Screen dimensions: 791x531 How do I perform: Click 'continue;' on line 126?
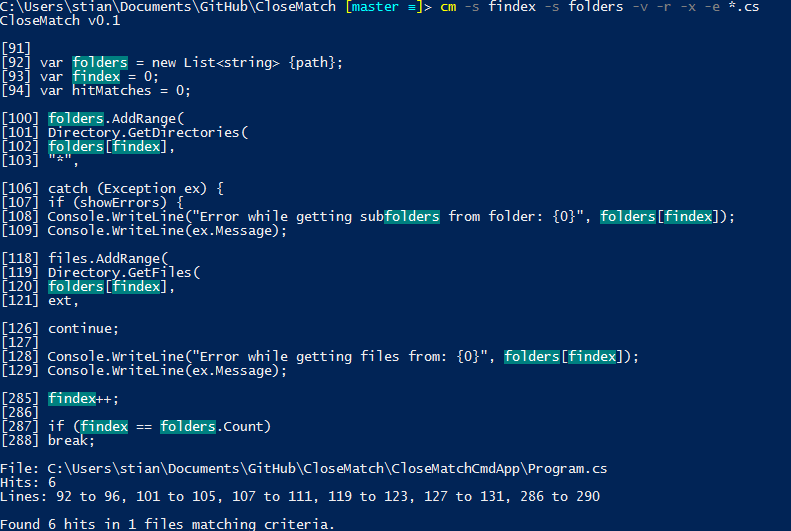click(x=84, y=329)
